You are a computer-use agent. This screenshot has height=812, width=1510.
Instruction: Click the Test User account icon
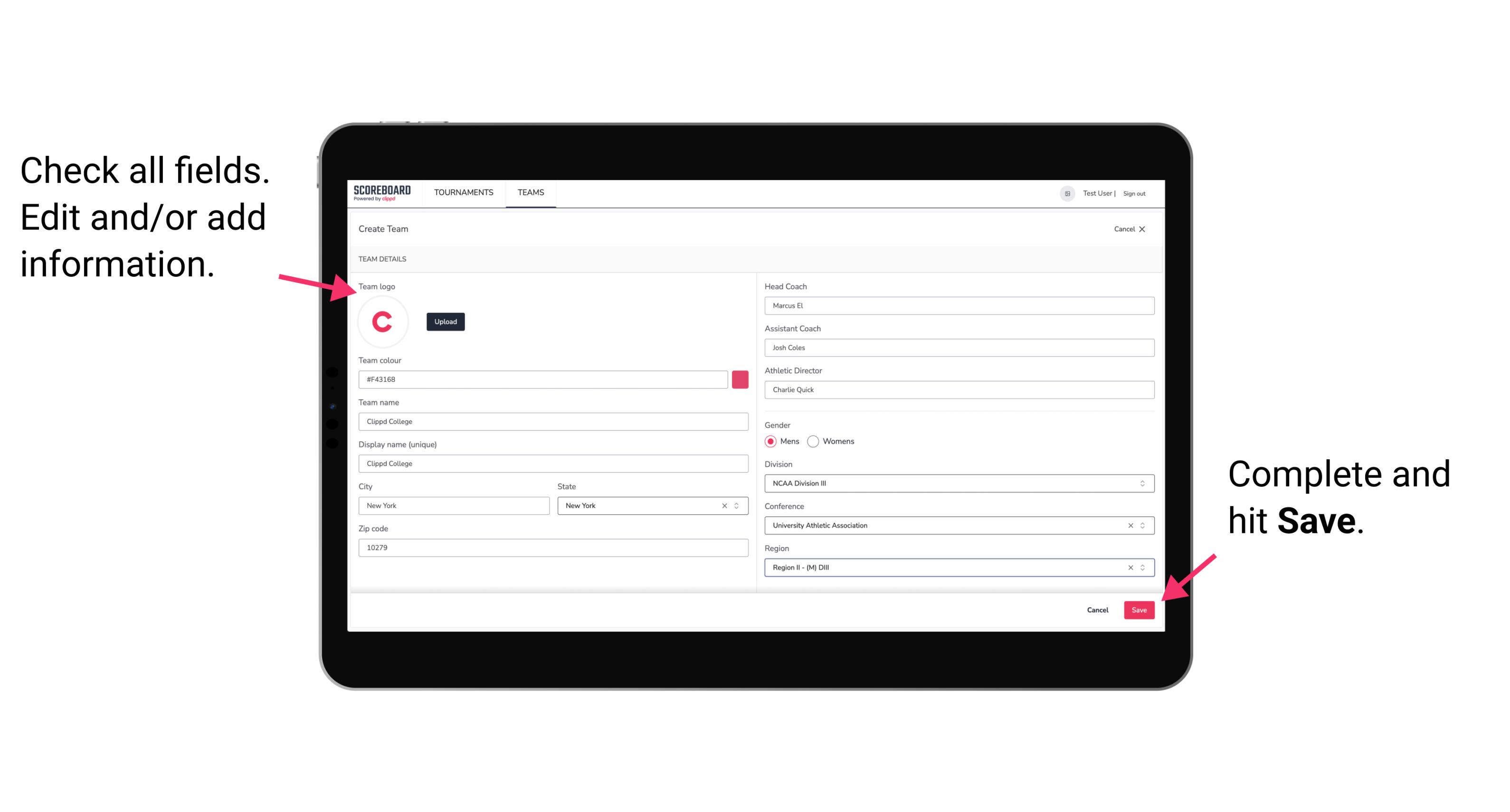(1063, 193)
